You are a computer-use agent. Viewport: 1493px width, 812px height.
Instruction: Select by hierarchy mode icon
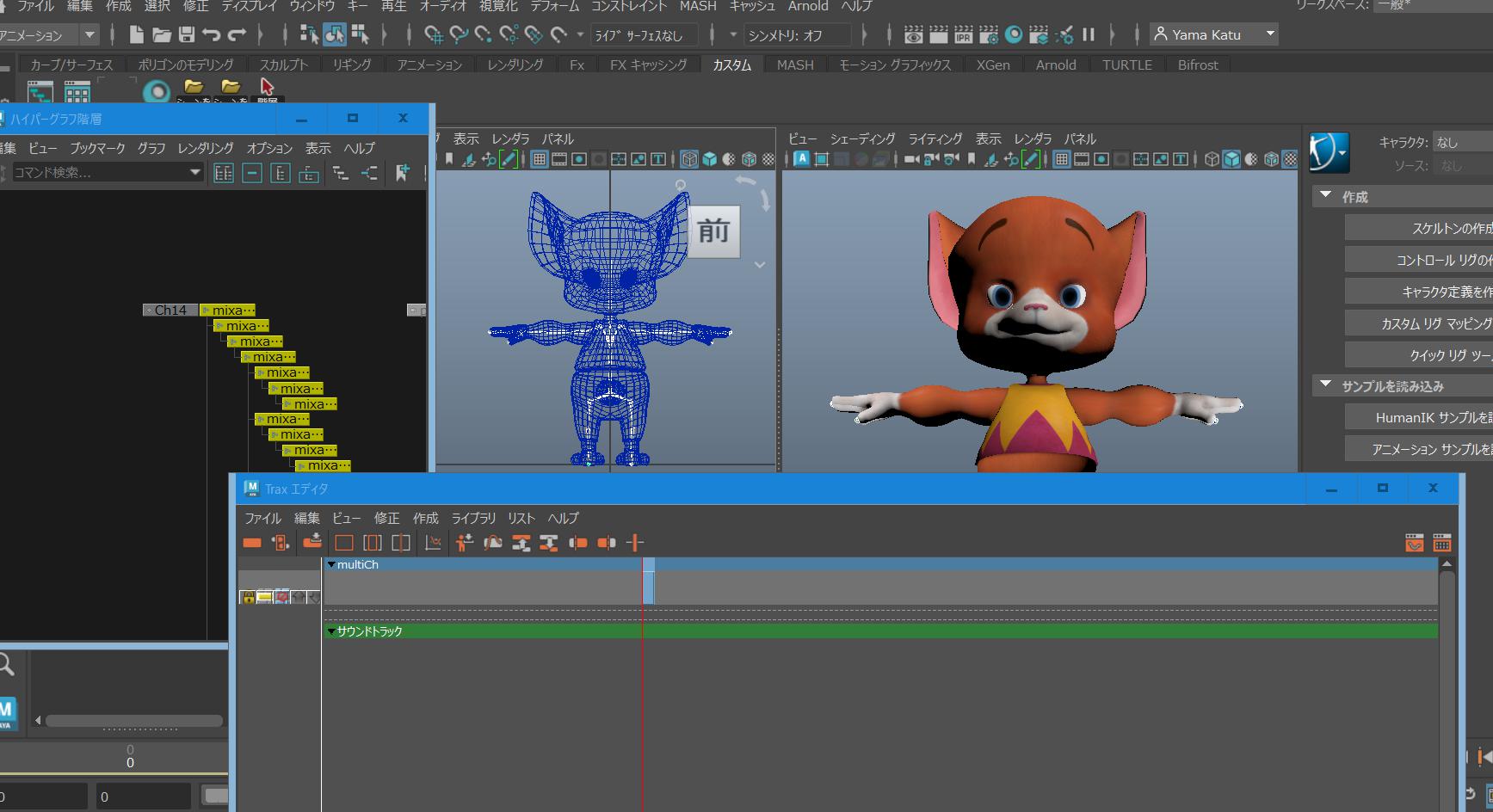(309, 34)
